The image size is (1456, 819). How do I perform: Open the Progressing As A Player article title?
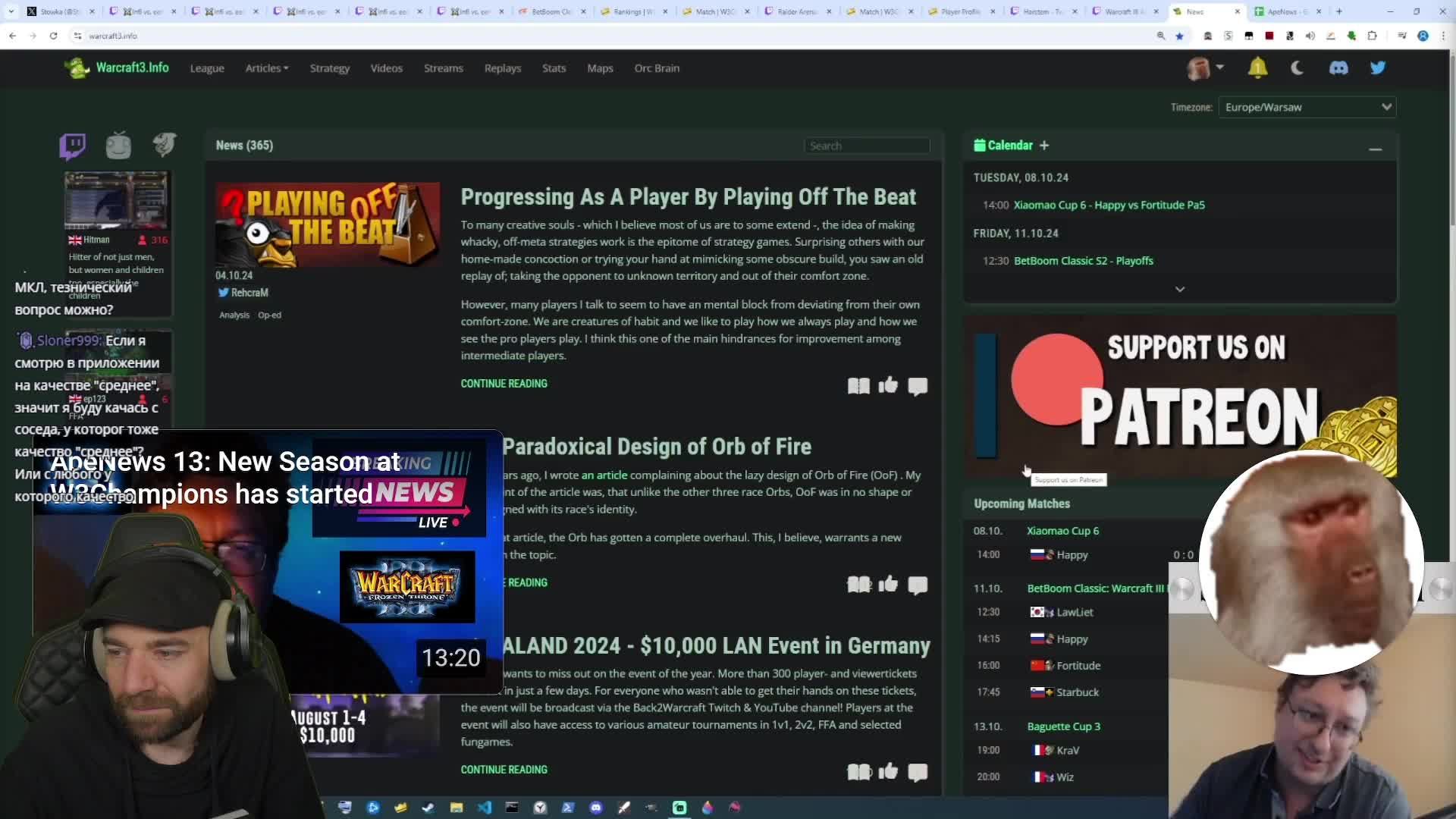click(688, 197)
